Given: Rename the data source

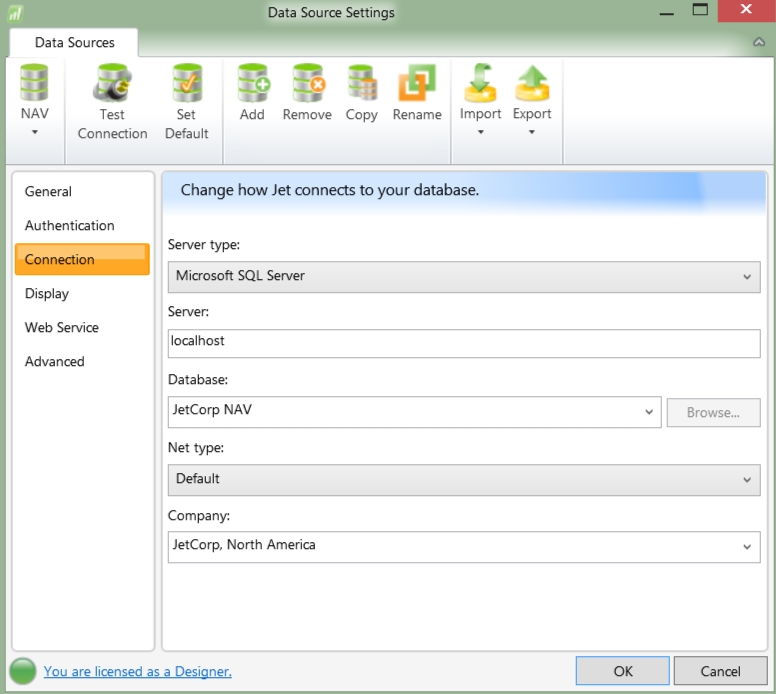Looking at the screenshot, I should pyautogui.click(x=417, y=93).
